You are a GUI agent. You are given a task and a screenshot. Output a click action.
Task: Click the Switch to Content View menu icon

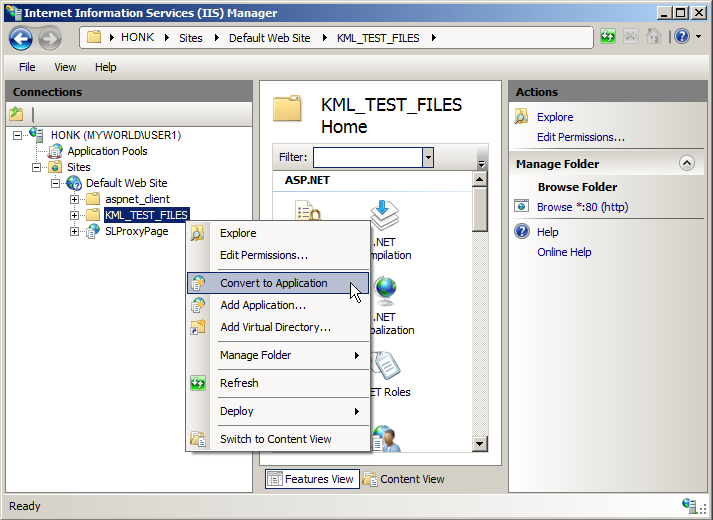(x=198, y=439)
